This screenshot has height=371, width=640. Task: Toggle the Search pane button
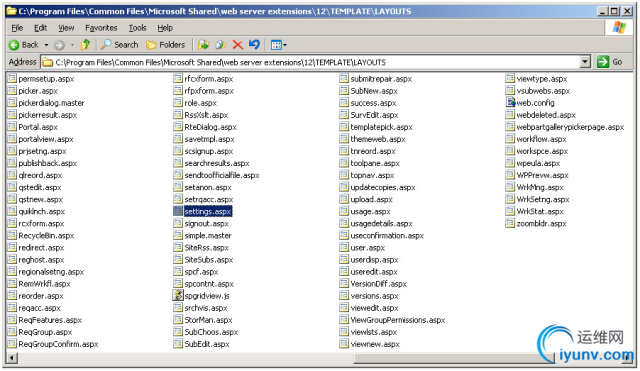[x=120, y=44]
